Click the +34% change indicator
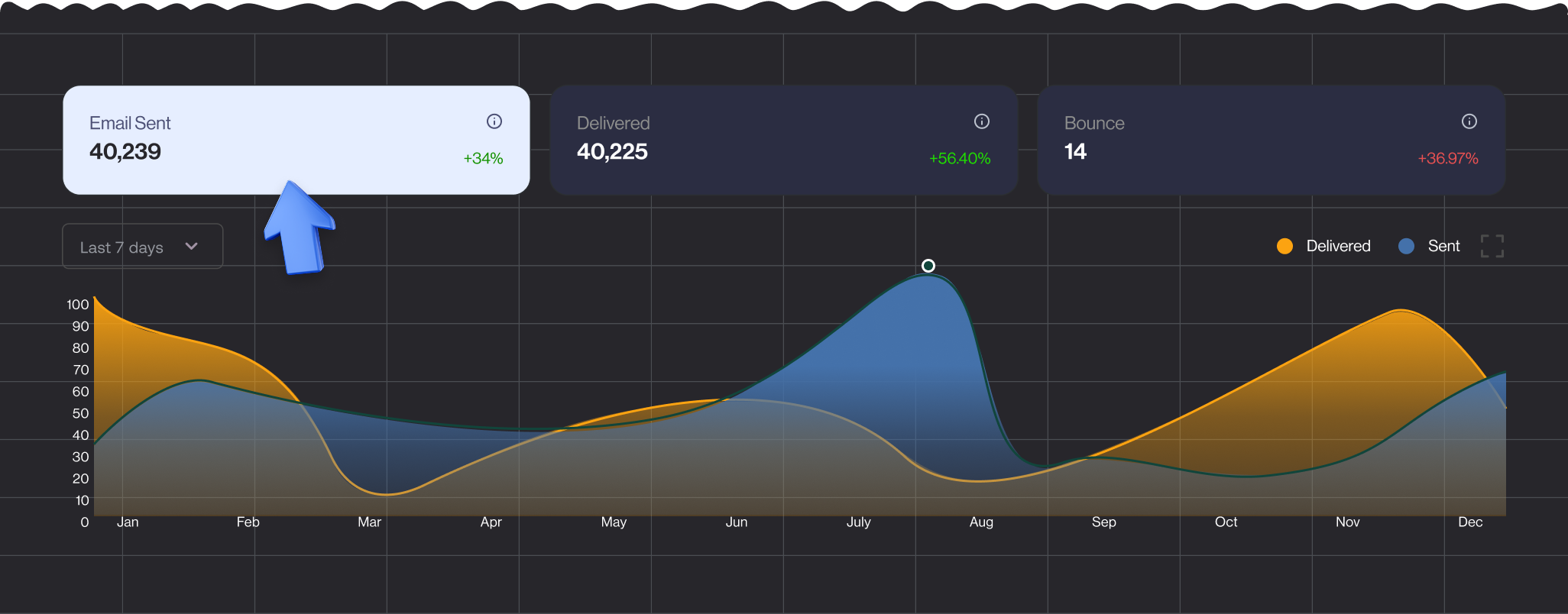Image resolution: width=1568 pixels, height=614 pixels. coord(483,159)
